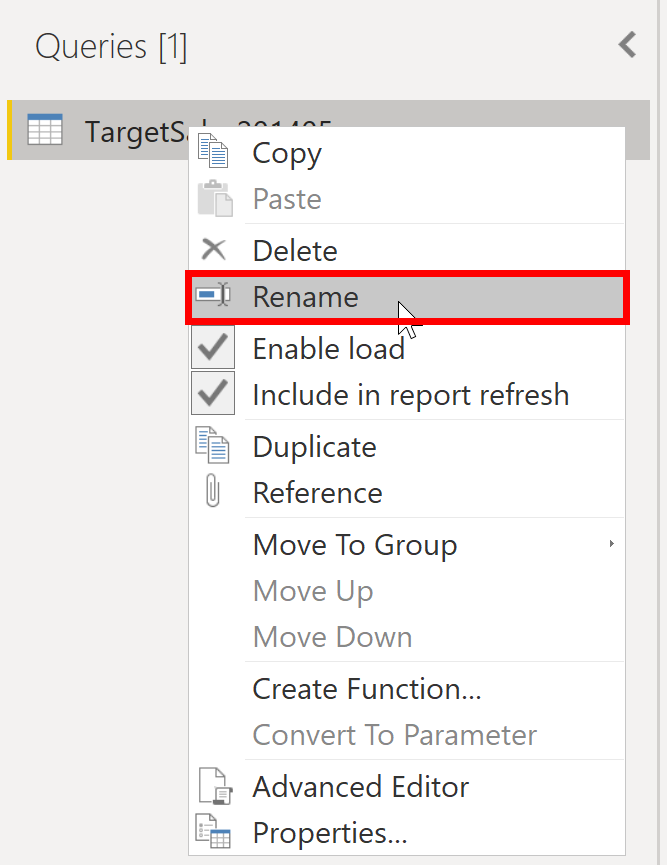667x865 pixels.
Task: Click the X icon beside Delete
Action: pos(213,249)
